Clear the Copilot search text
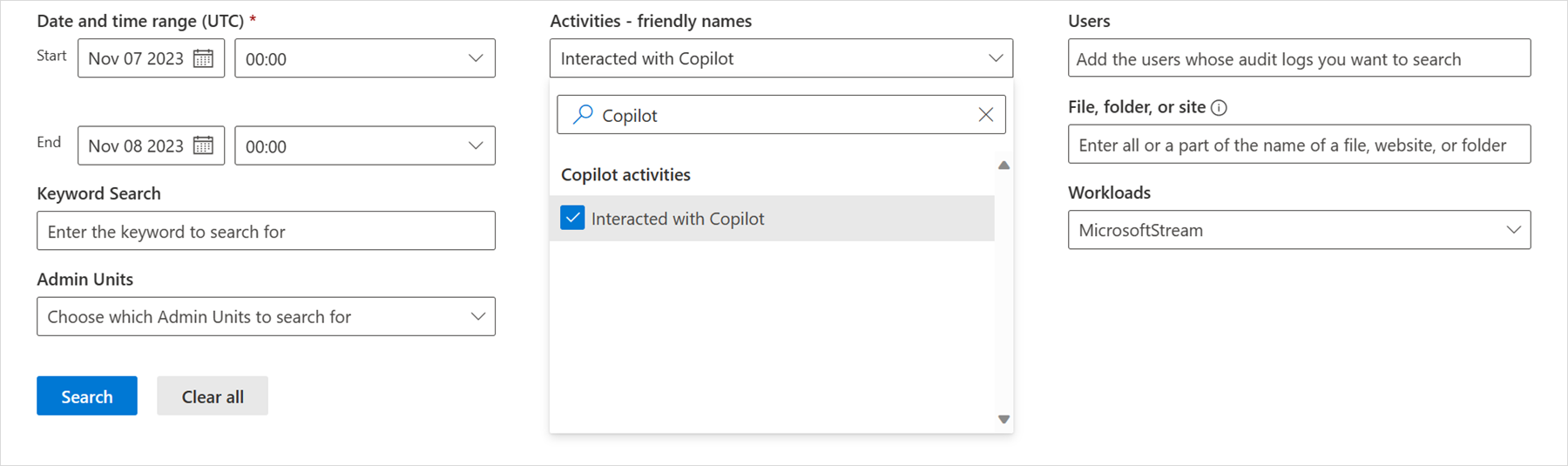Image resolution: width=1568 pixels, height=466 pixels. 985,115
